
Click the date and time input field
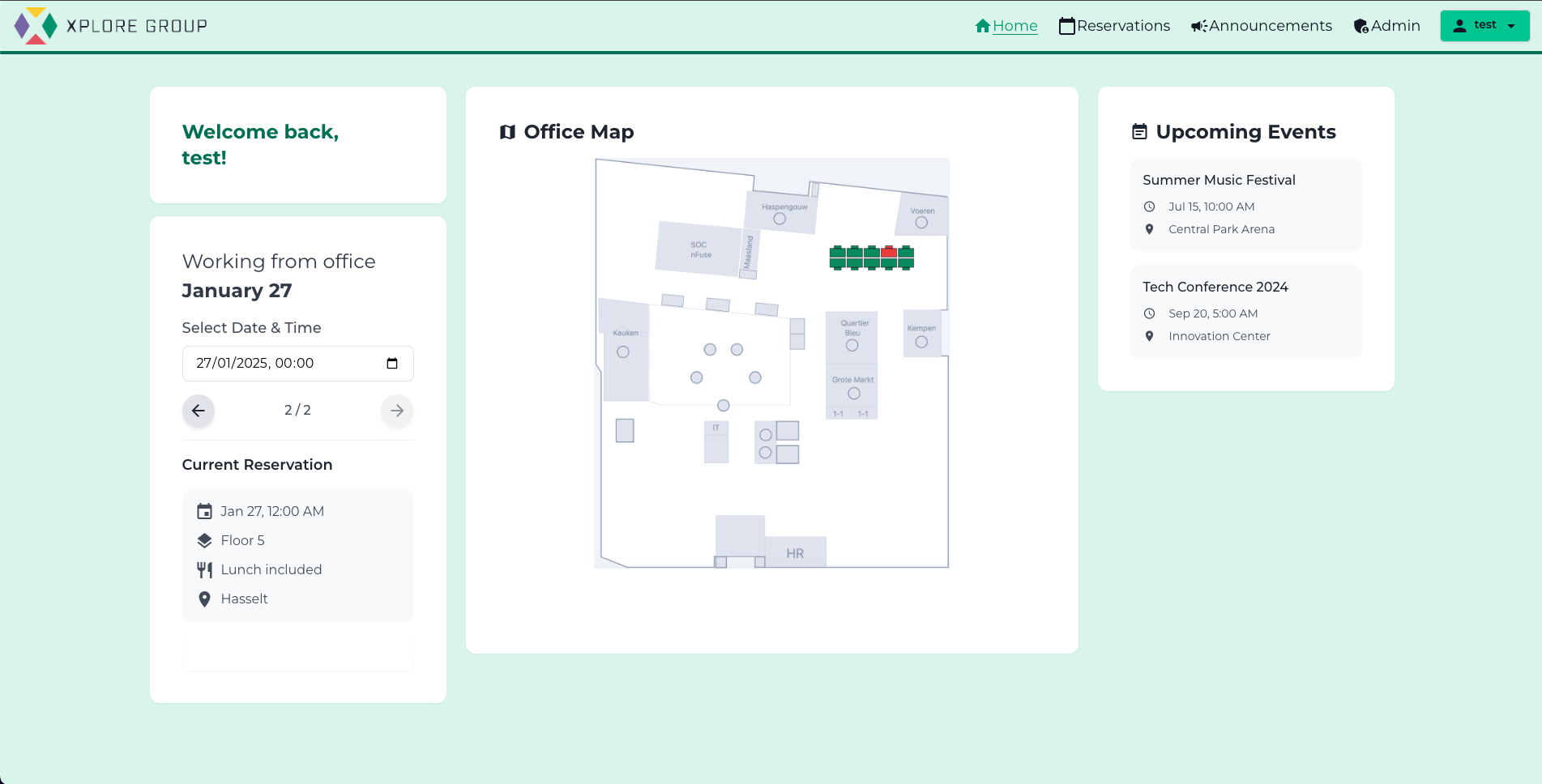pos(284,364)
